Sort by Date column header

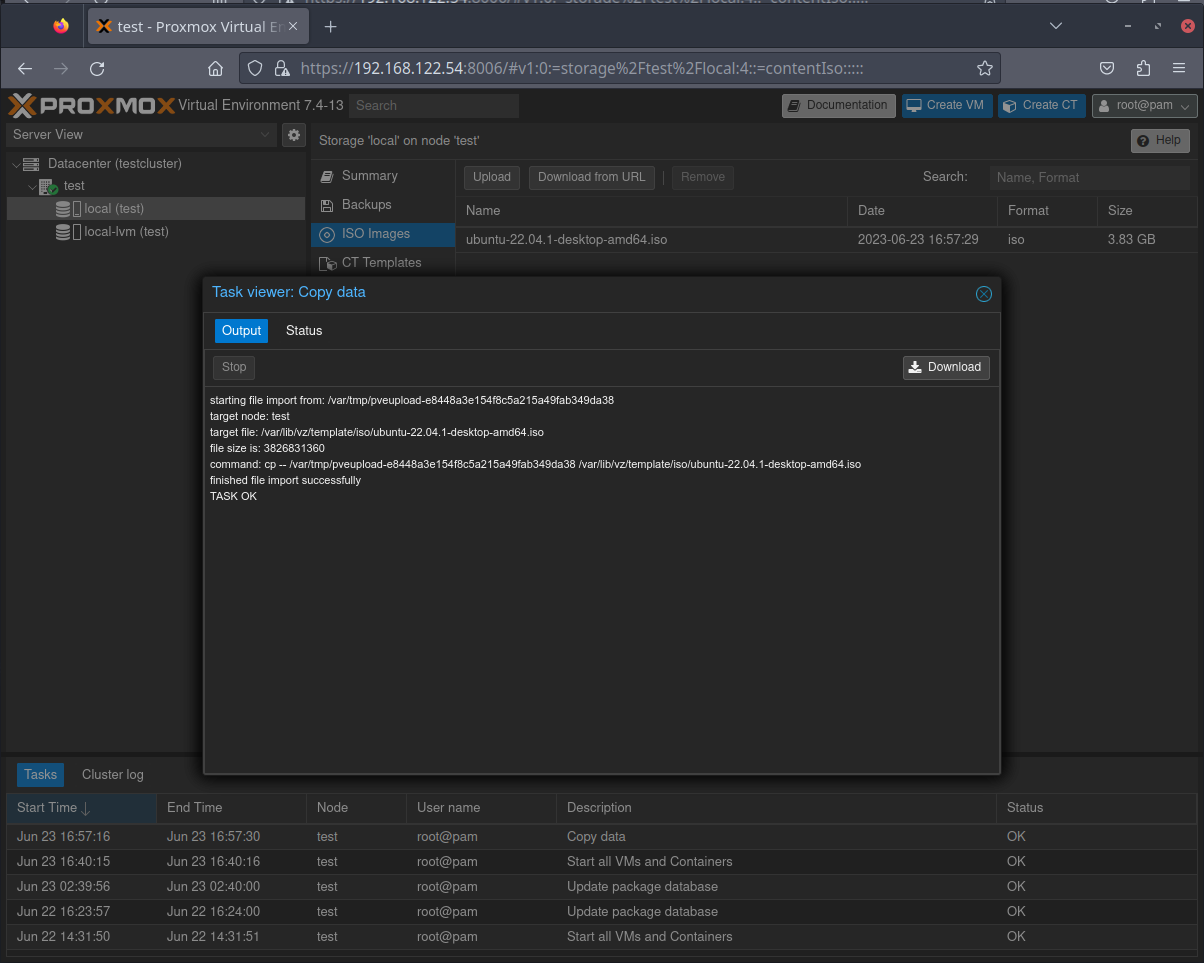click(922, 211)
